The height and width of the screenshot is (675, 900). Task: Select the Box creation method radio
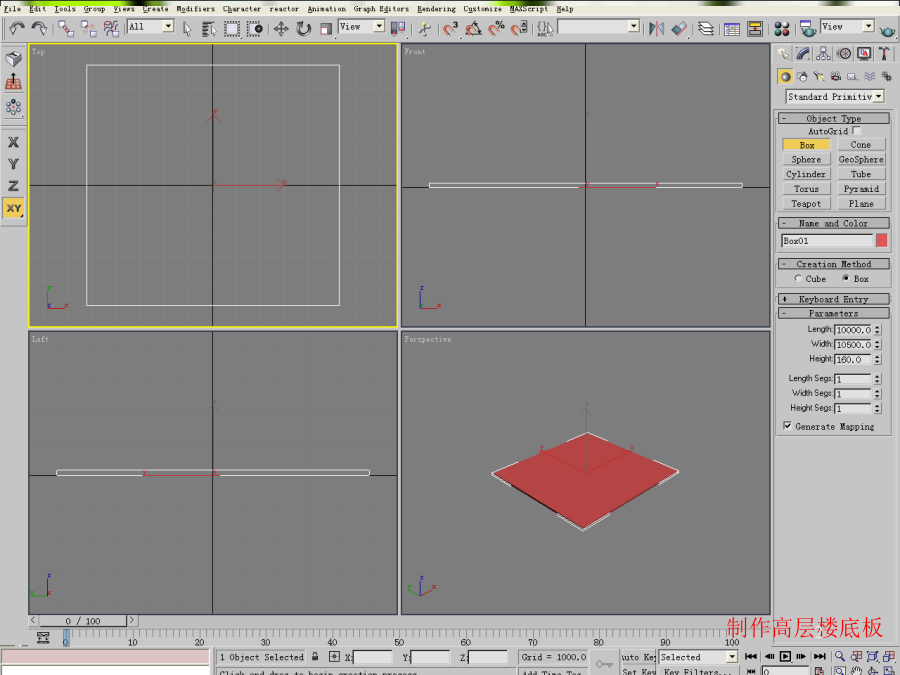click(845, 278)
